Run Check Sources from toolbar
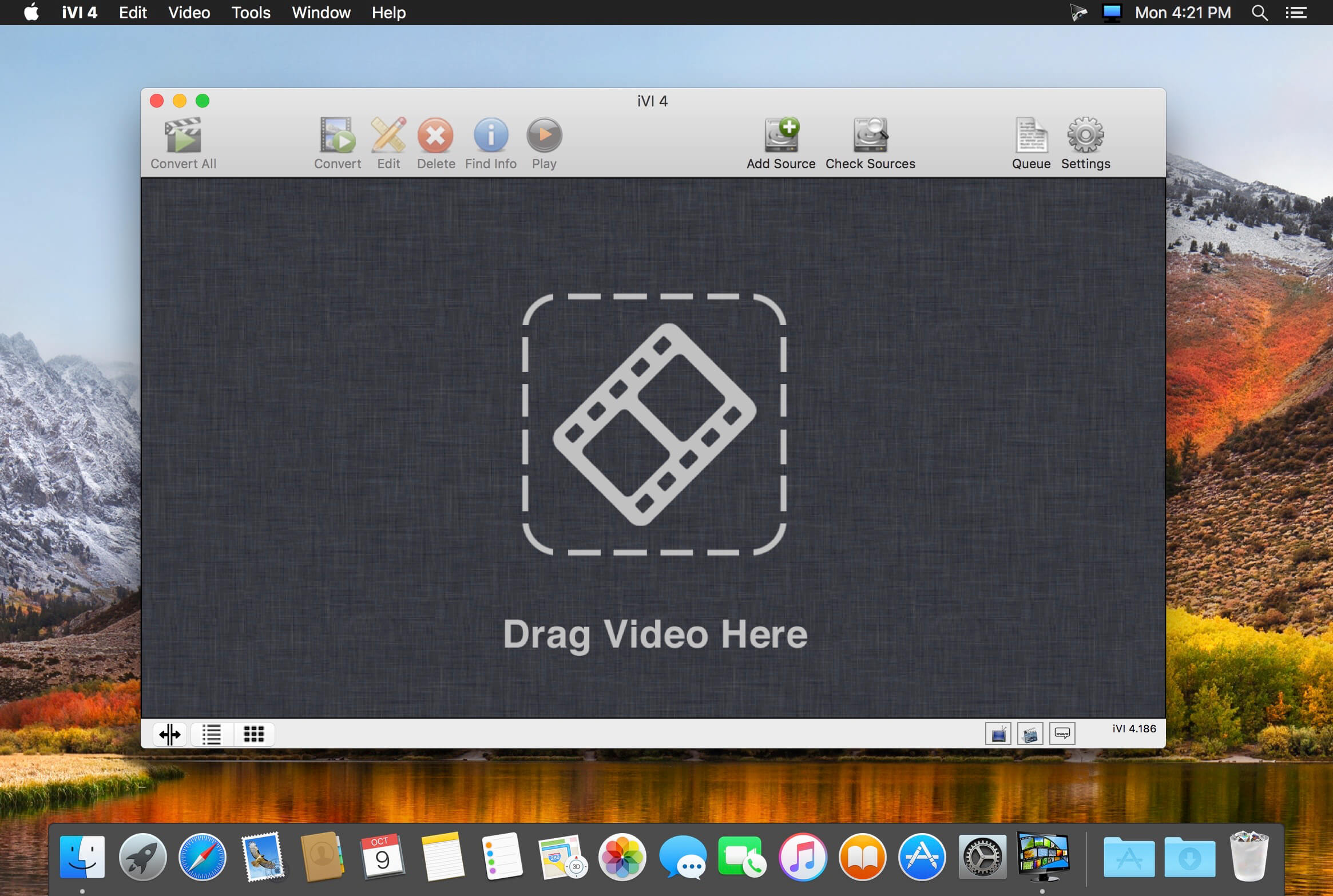This screenshot has height=896, width=1333. coord(870,135)
